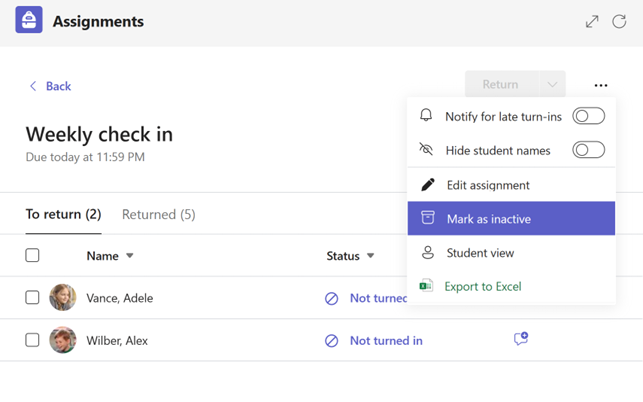
Task: Open the more options ellipsis menu
Action: (601, 85)
